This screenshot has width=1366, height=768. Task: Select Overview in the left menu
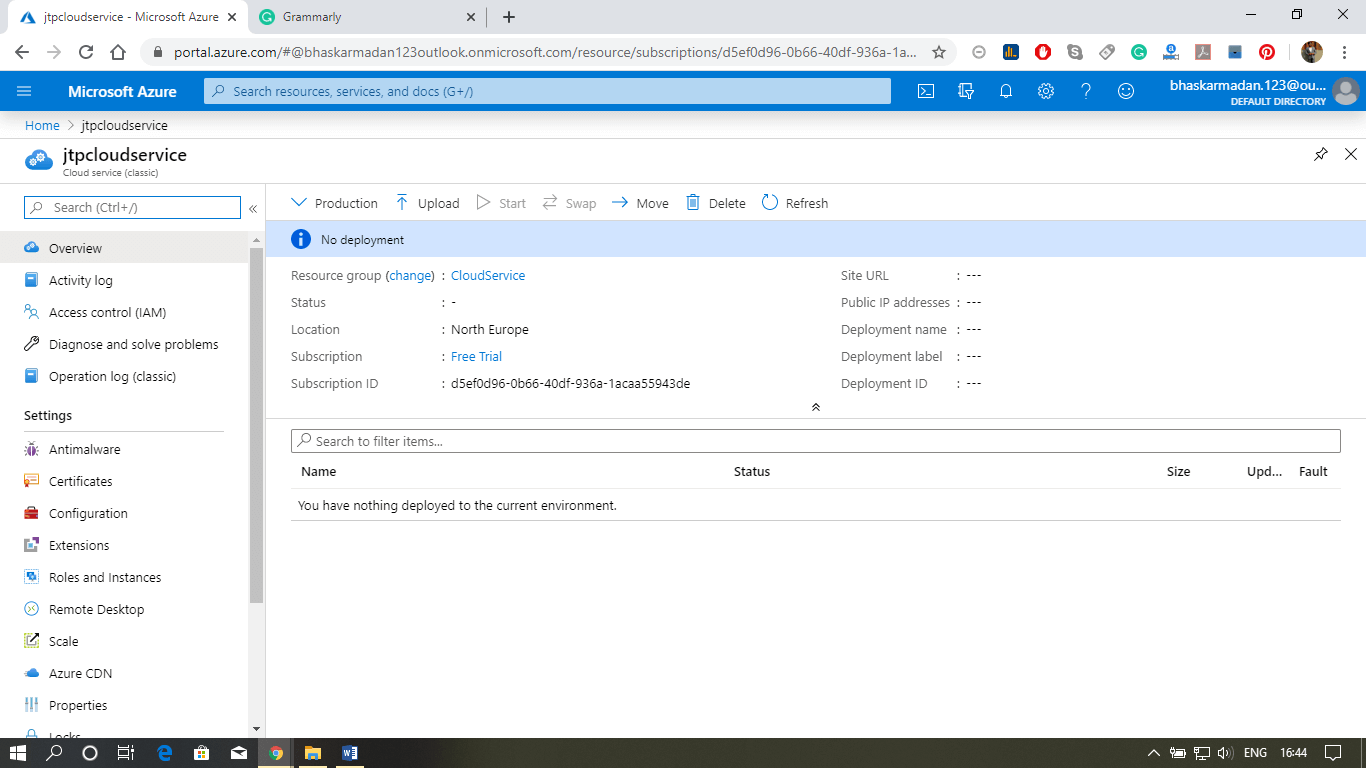point(124,248)
